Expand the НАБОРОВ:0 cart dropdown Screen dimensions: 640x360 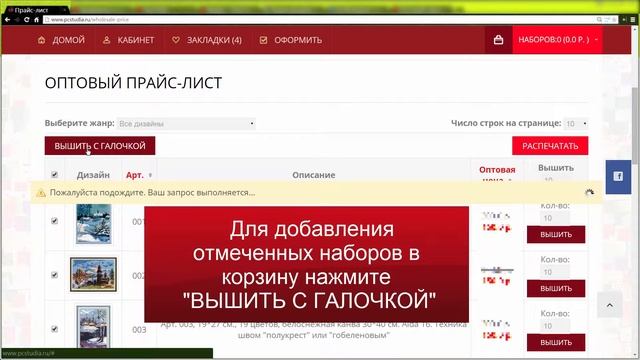coord(557,40)
